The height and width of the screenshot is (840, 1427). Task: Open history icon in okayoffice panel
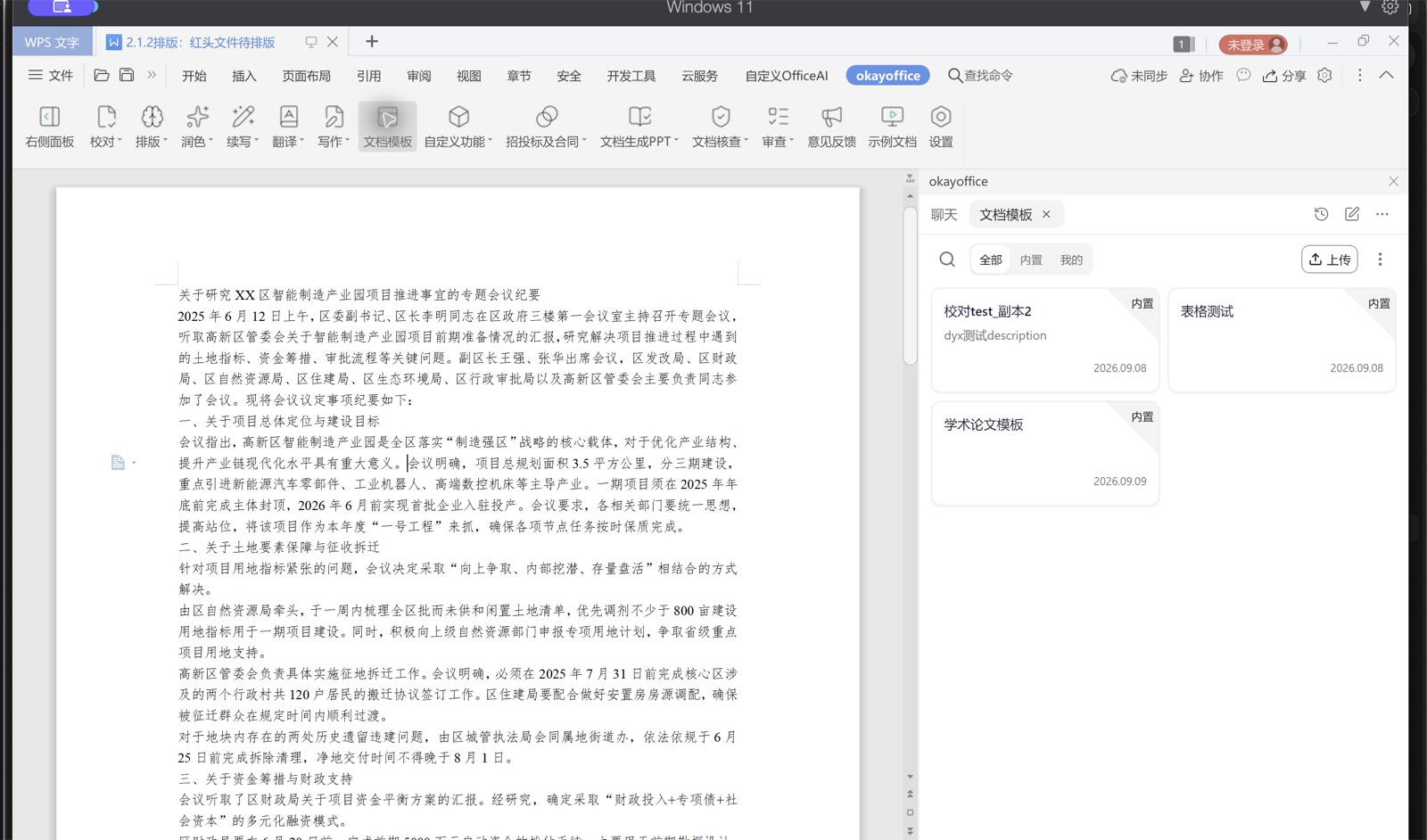1321,214
